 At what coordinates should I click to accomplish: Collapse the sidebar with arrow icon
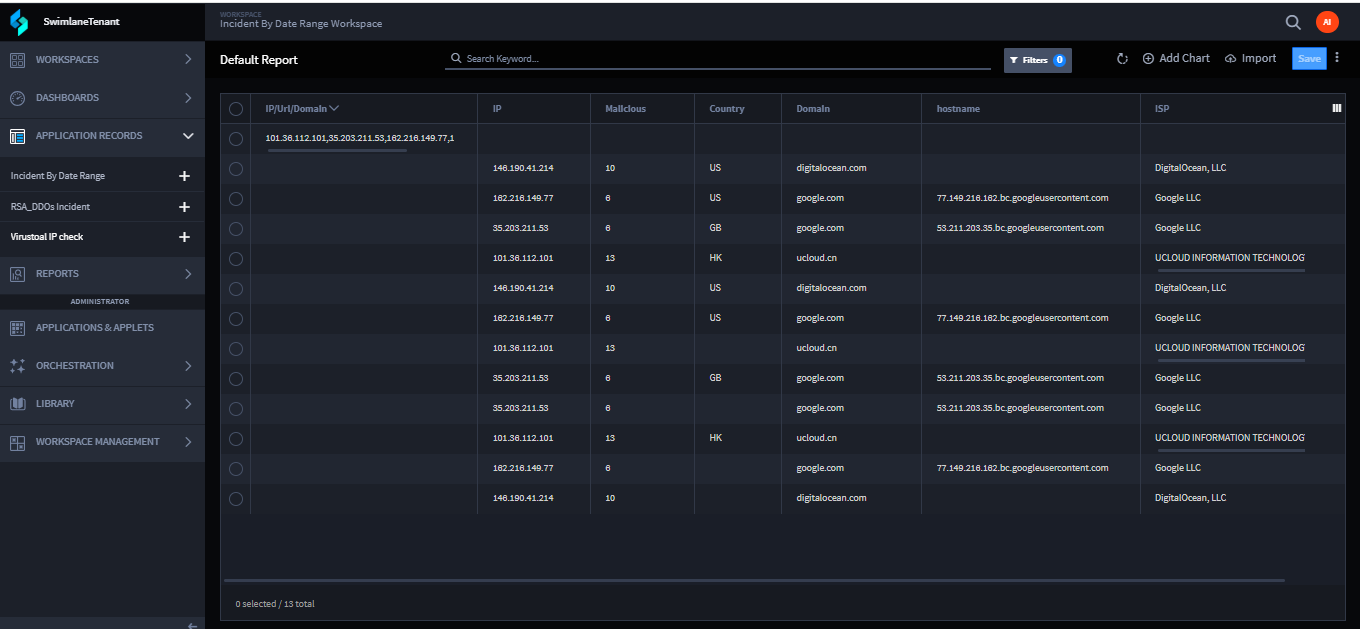click(x=193, y=625)
